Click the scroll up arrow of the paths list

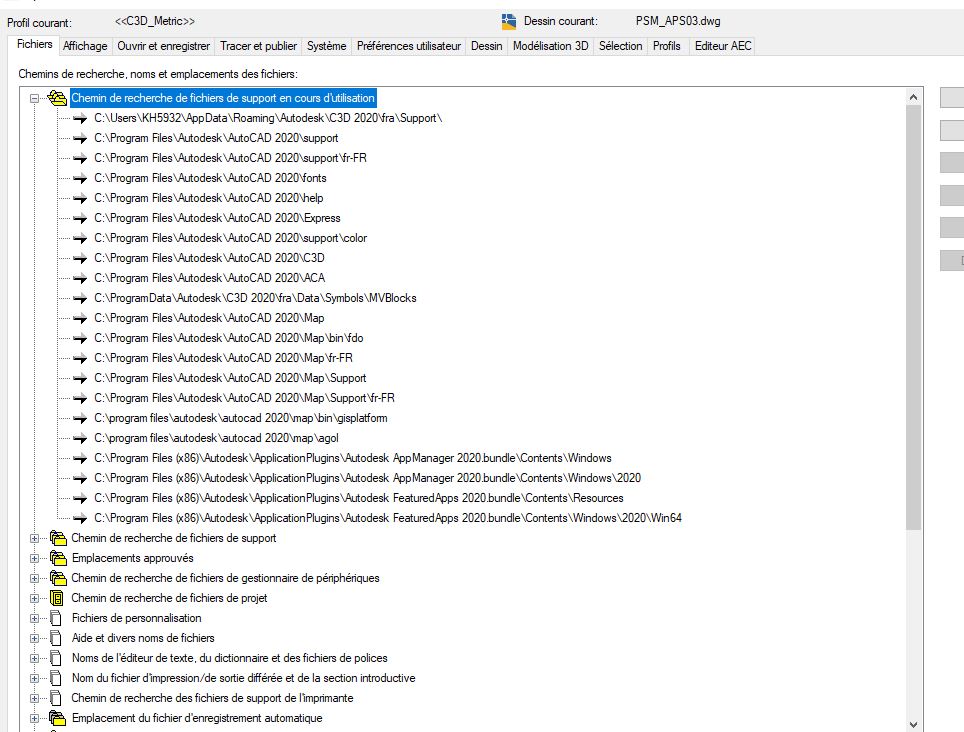click(913, 97)
